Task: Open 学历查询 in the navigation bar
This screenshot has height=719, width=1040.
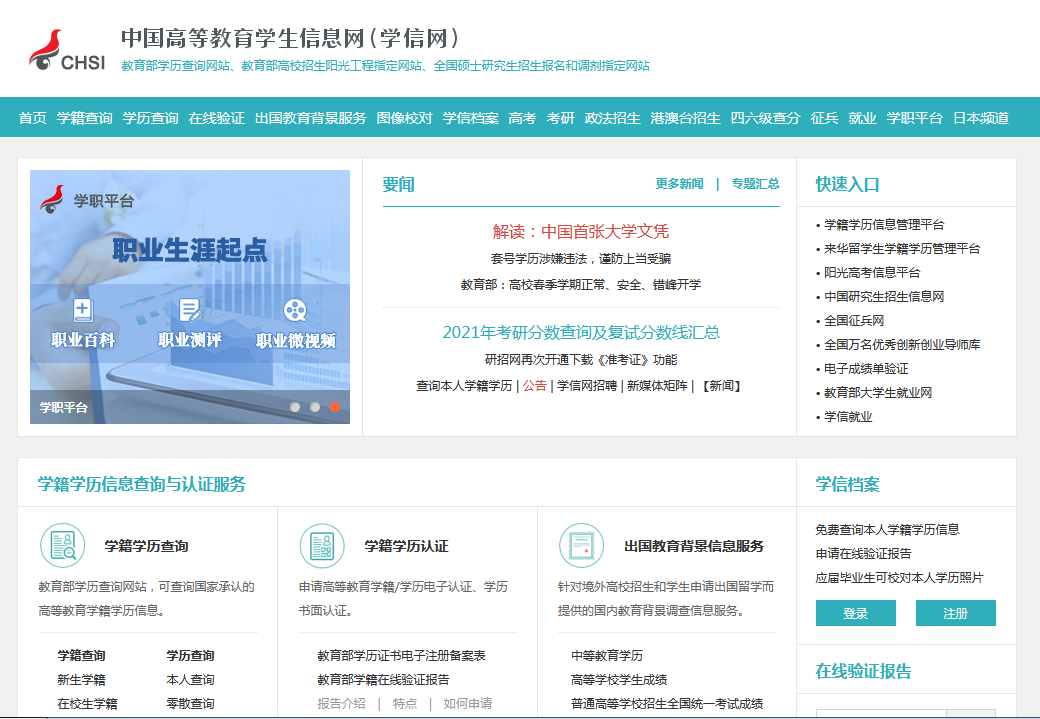Action: pos(151,118)
